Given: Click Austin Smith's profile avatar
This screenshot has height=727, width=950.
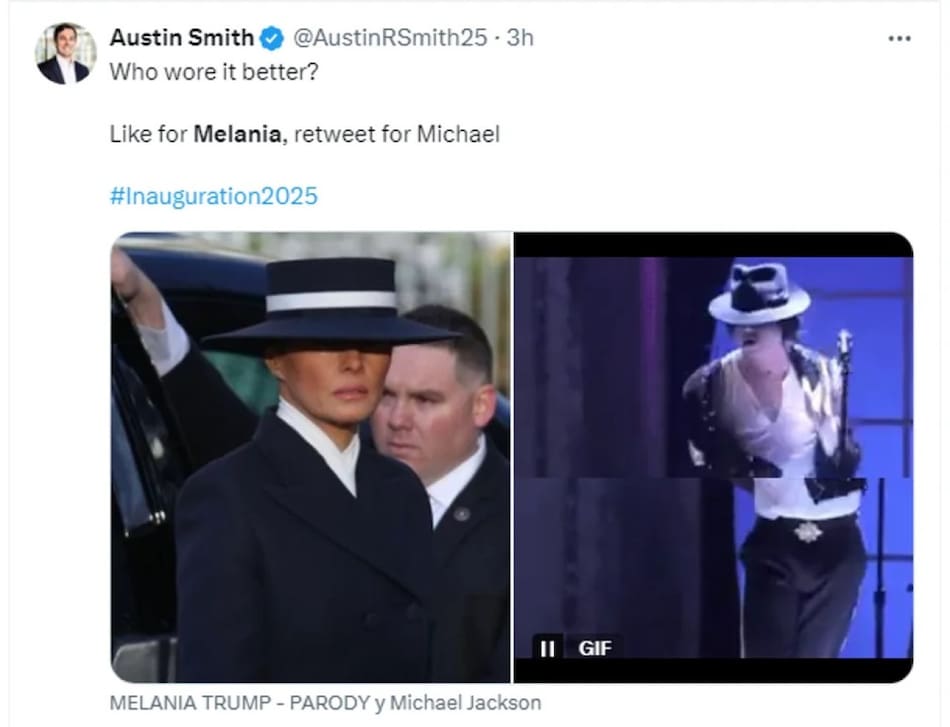Looking at the screenshot, I should point(65,53).
